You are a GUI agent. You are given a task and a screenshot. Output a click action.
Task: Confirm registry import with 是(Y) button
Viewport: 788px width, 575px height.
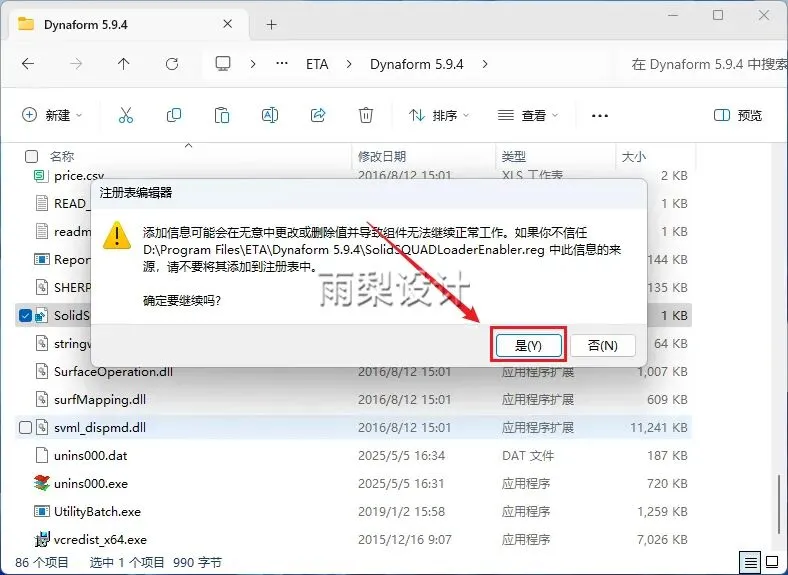tap(529, 345)
